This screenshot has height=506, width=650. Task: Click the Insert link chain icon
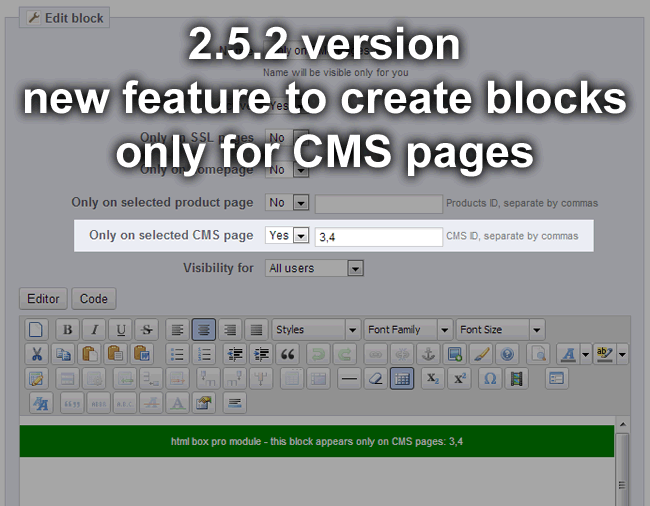[x=376, y=354]
